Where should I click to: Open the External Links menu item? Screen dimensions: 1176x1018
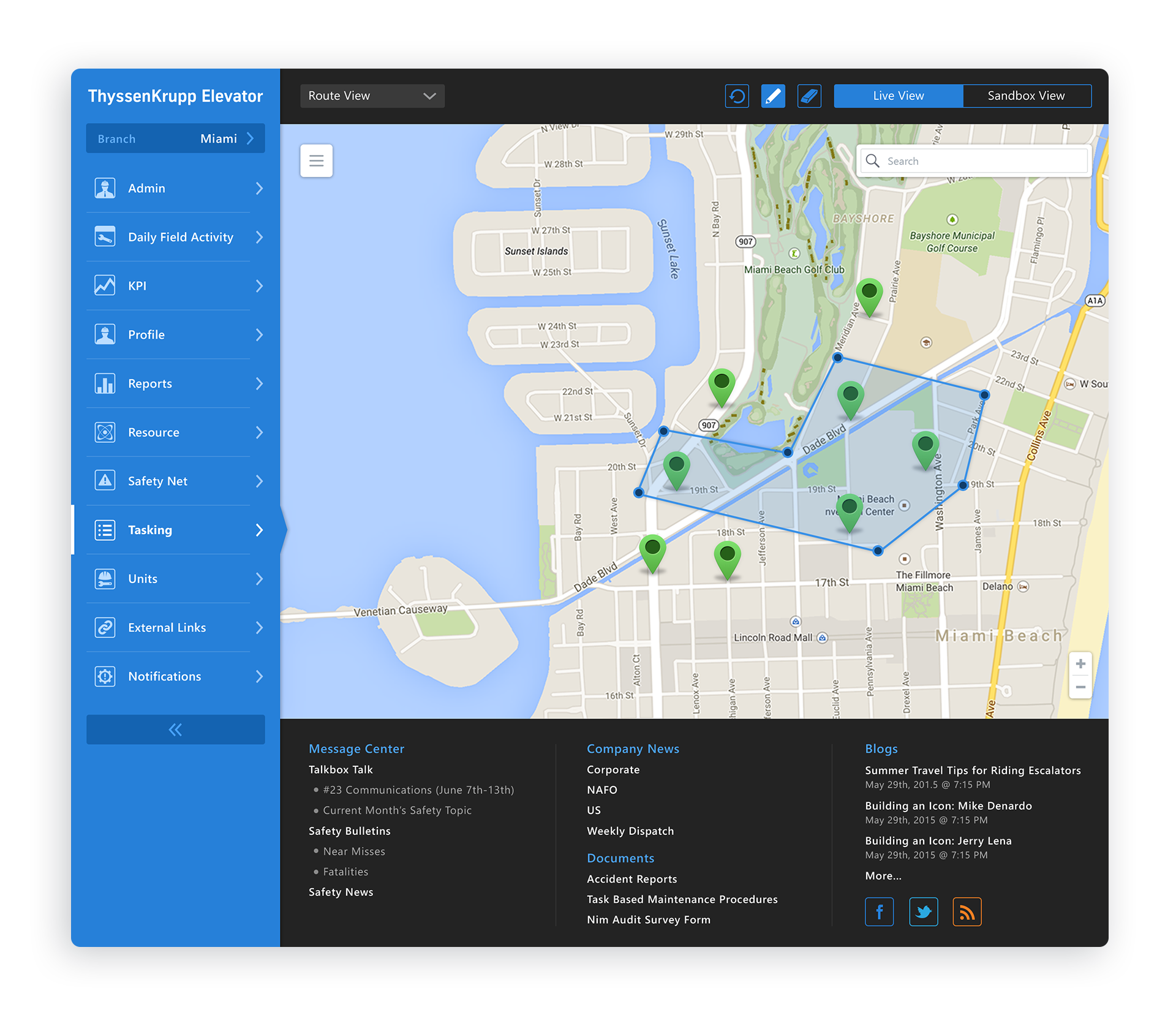[x=176, y=628]
